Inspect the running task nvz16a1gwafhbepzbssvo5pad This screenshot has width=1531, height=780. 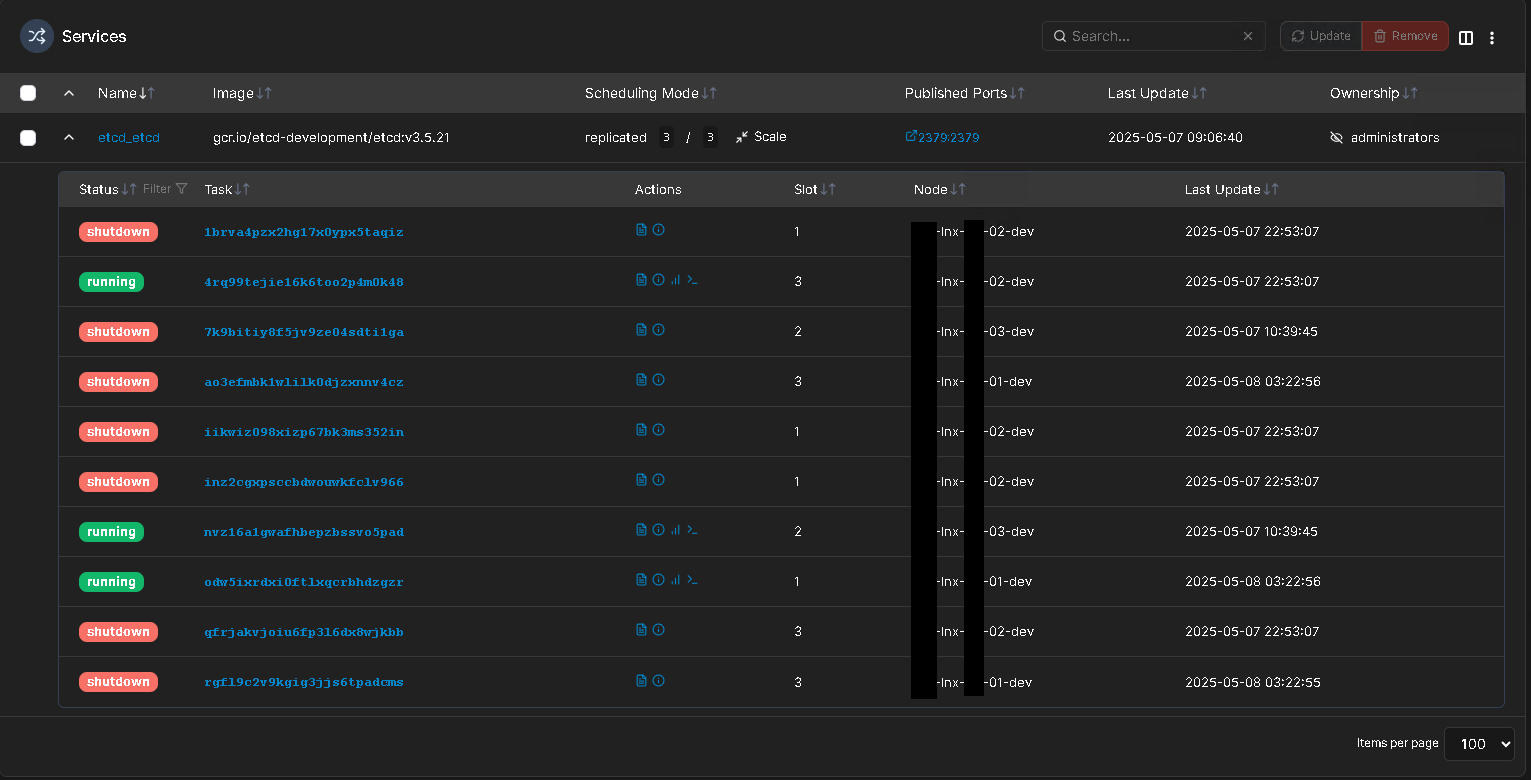(658, 530)
